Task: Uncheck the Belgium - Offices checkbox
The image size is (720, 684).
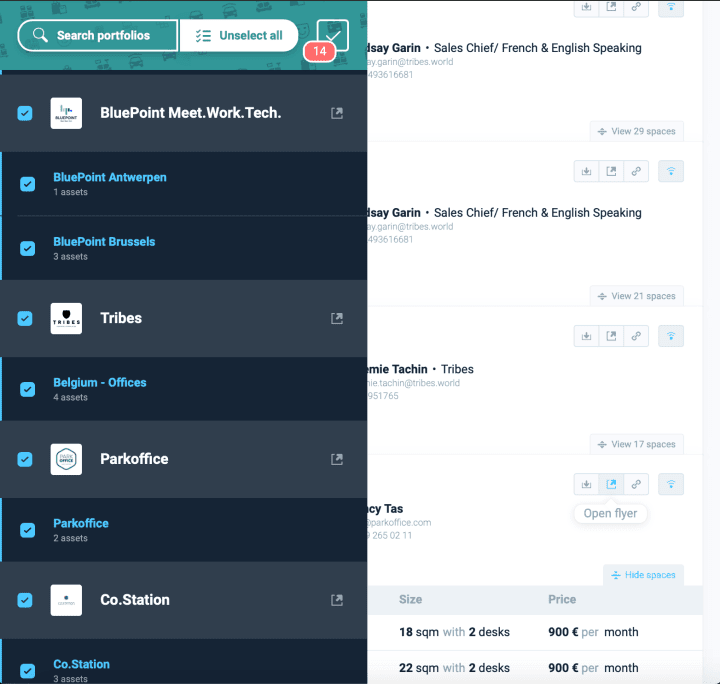Action: point(28,389)
